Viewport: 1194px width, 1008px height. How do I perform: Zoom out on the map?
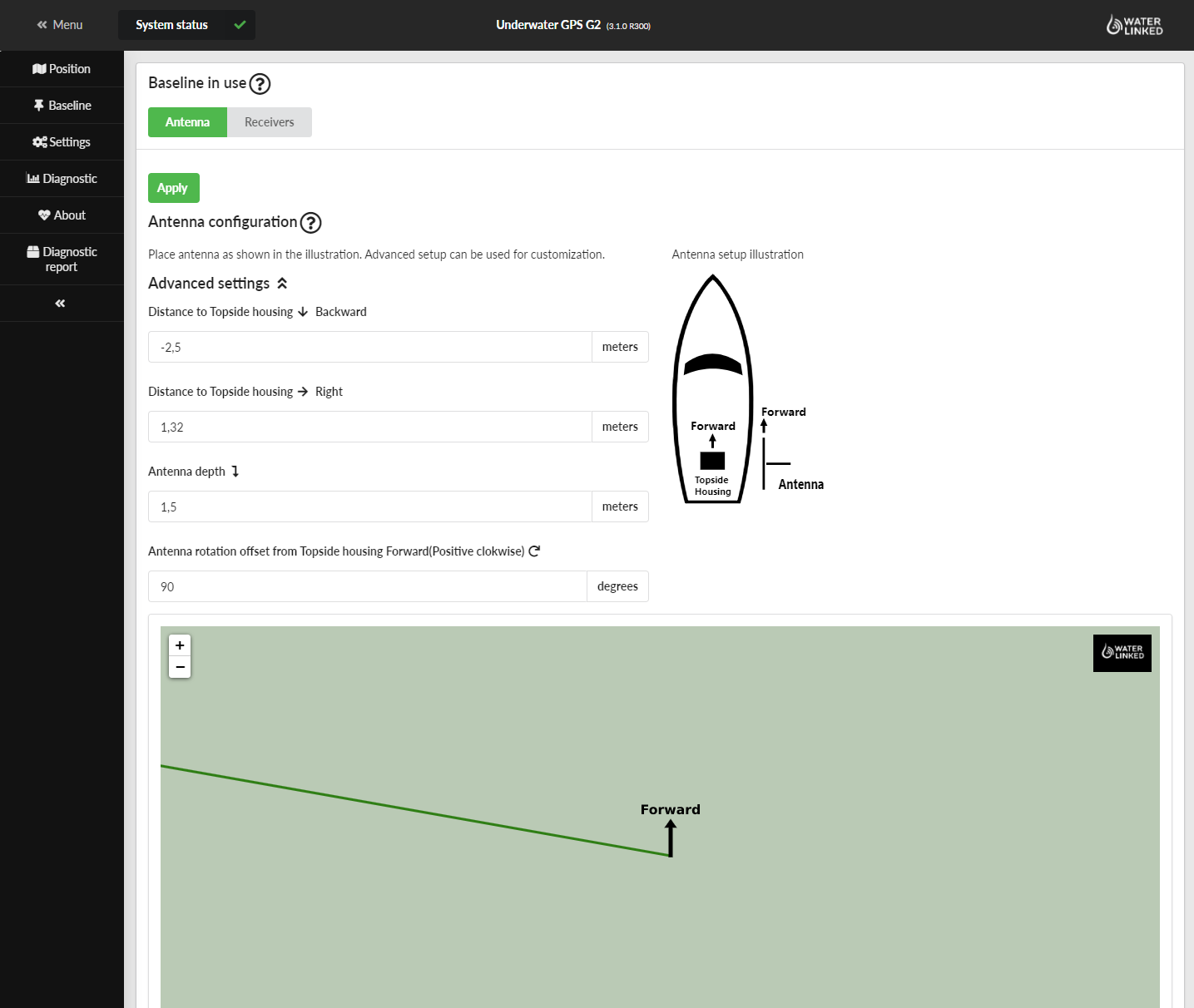pos(180,667)
